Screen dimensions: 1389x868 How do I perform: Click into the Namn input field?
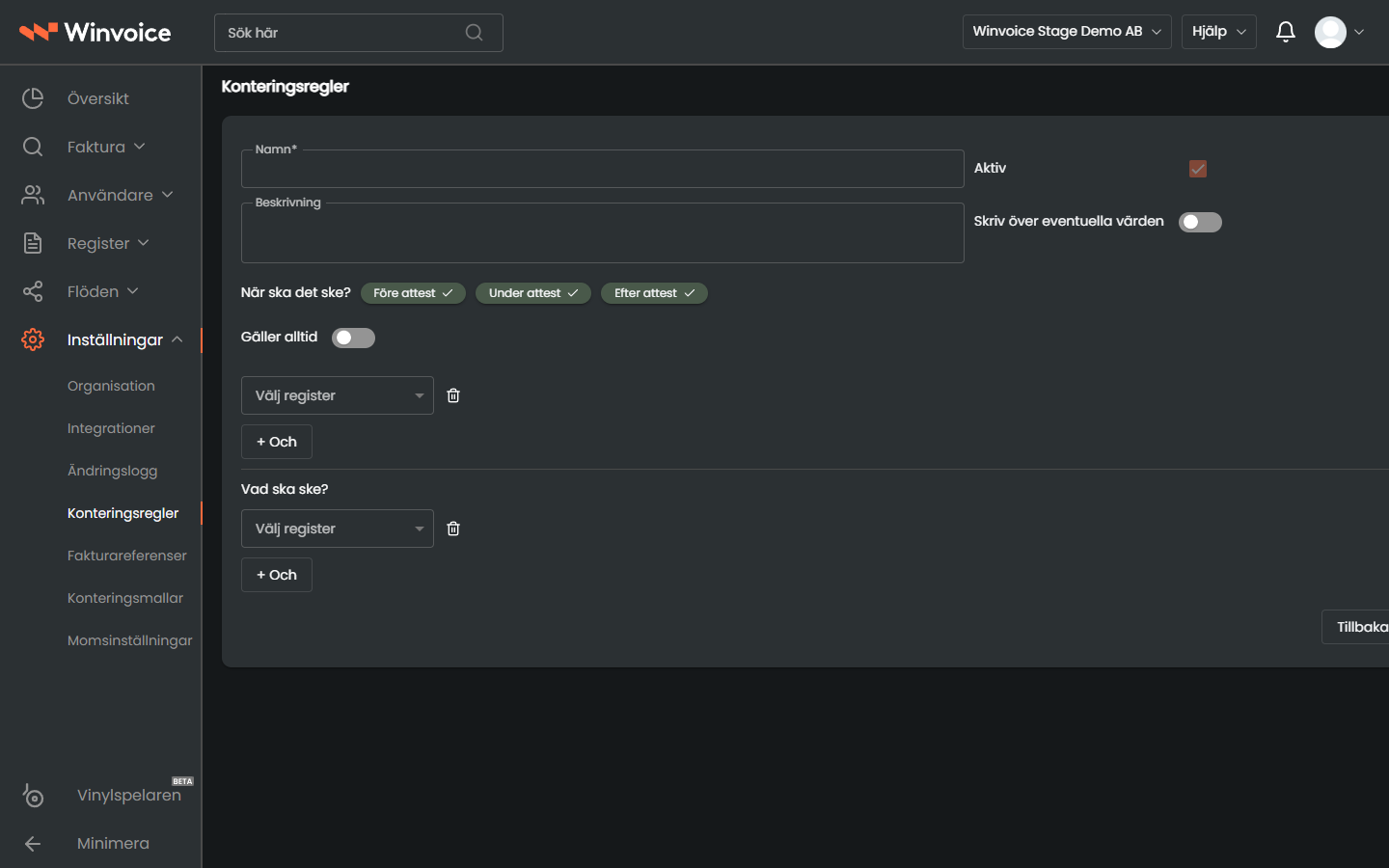[x=603, y=169]
